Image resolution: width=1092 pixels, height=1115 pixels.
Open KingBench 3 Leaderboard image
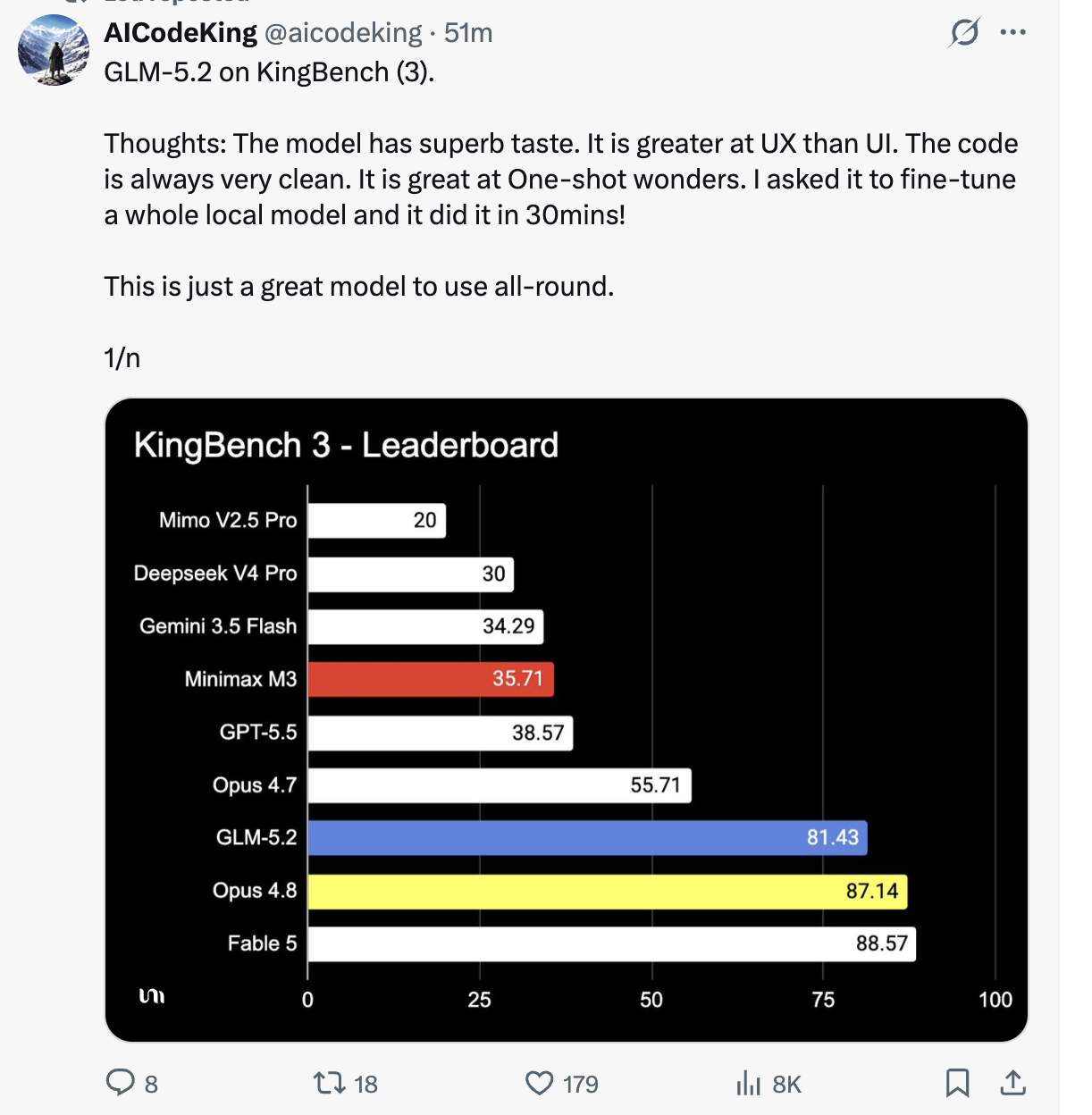pos(567,720)
